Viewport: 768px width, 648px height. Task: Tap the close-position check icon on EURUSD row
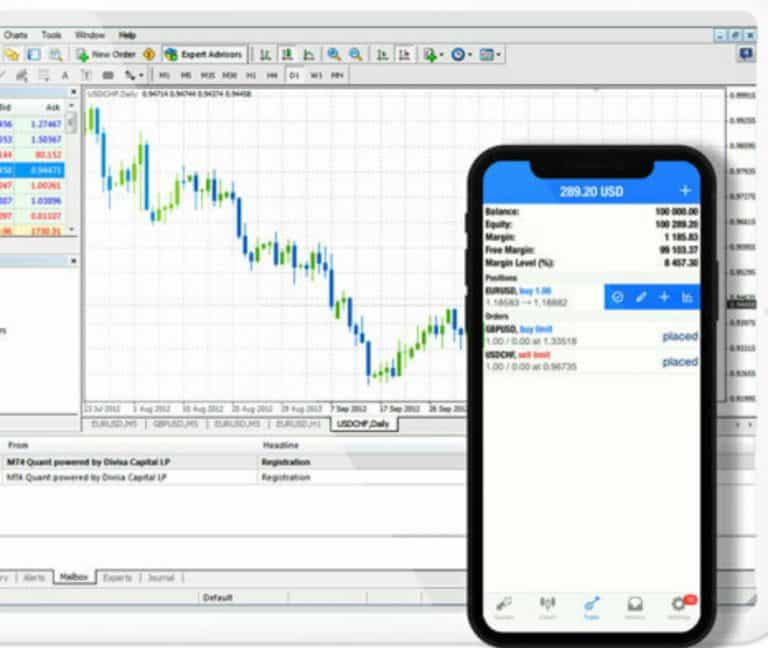point(617,297)
